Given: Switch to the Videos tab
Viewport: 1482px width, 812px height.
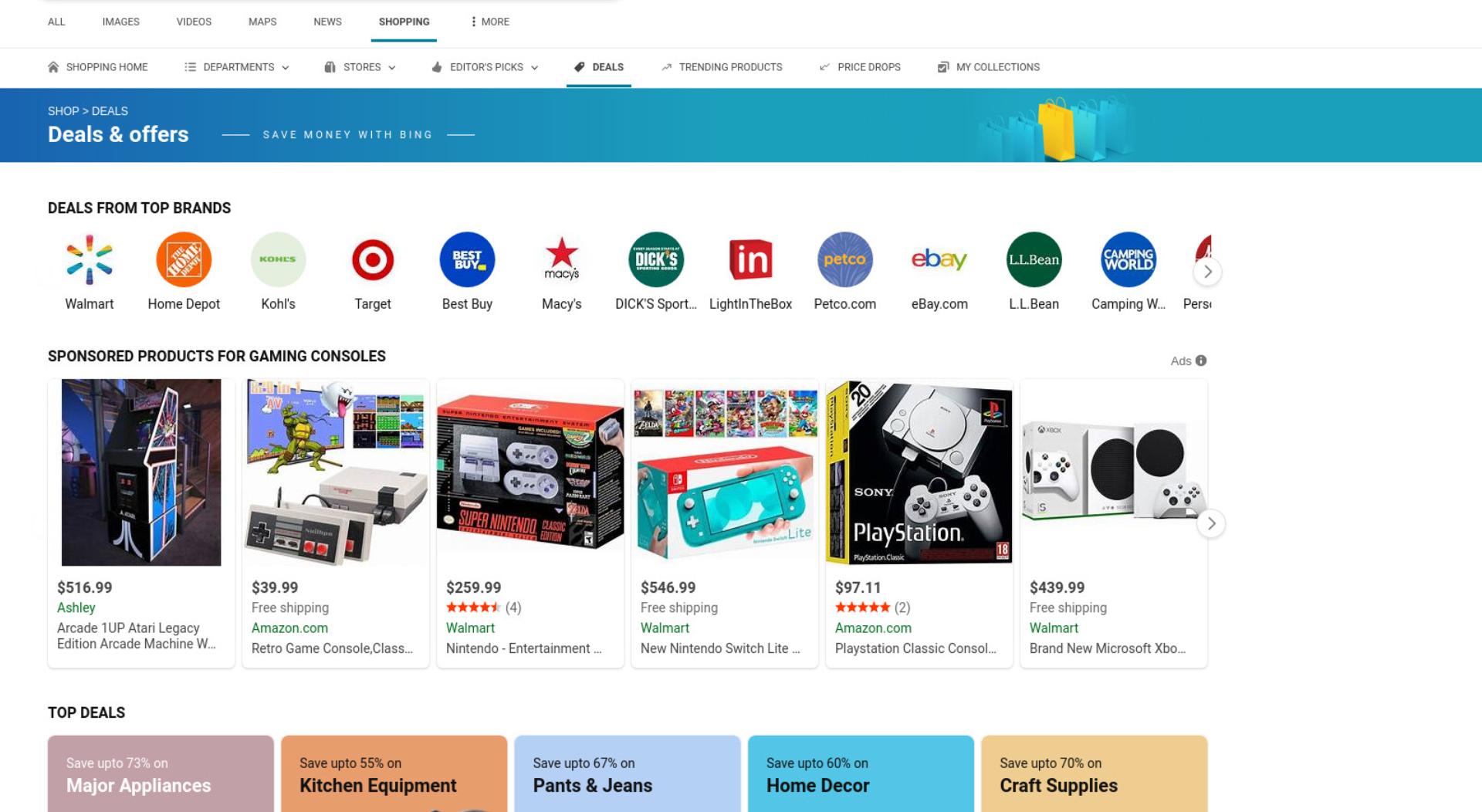Looking at the screenshot, I should pos(194,22).
